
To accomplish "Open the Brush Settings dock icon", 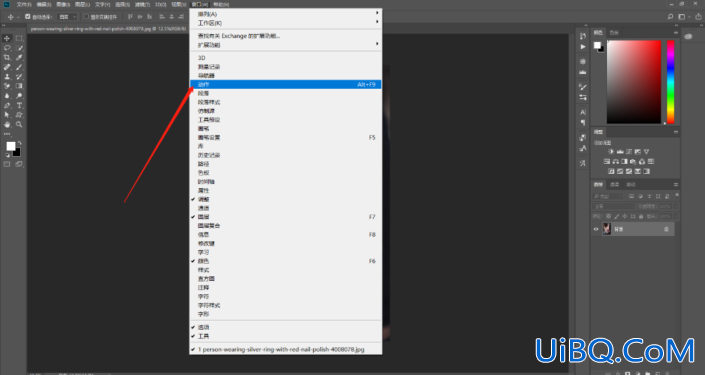I will 583,87.
